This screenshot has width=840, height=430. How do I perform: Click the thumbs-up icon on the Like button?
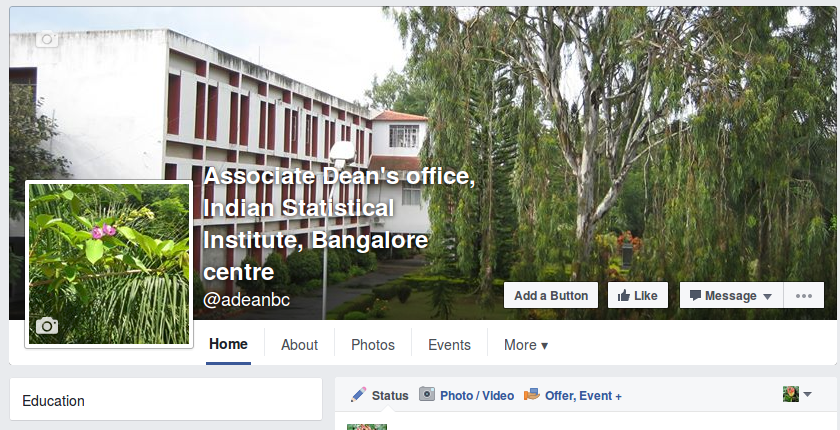[x=624, y=296]
